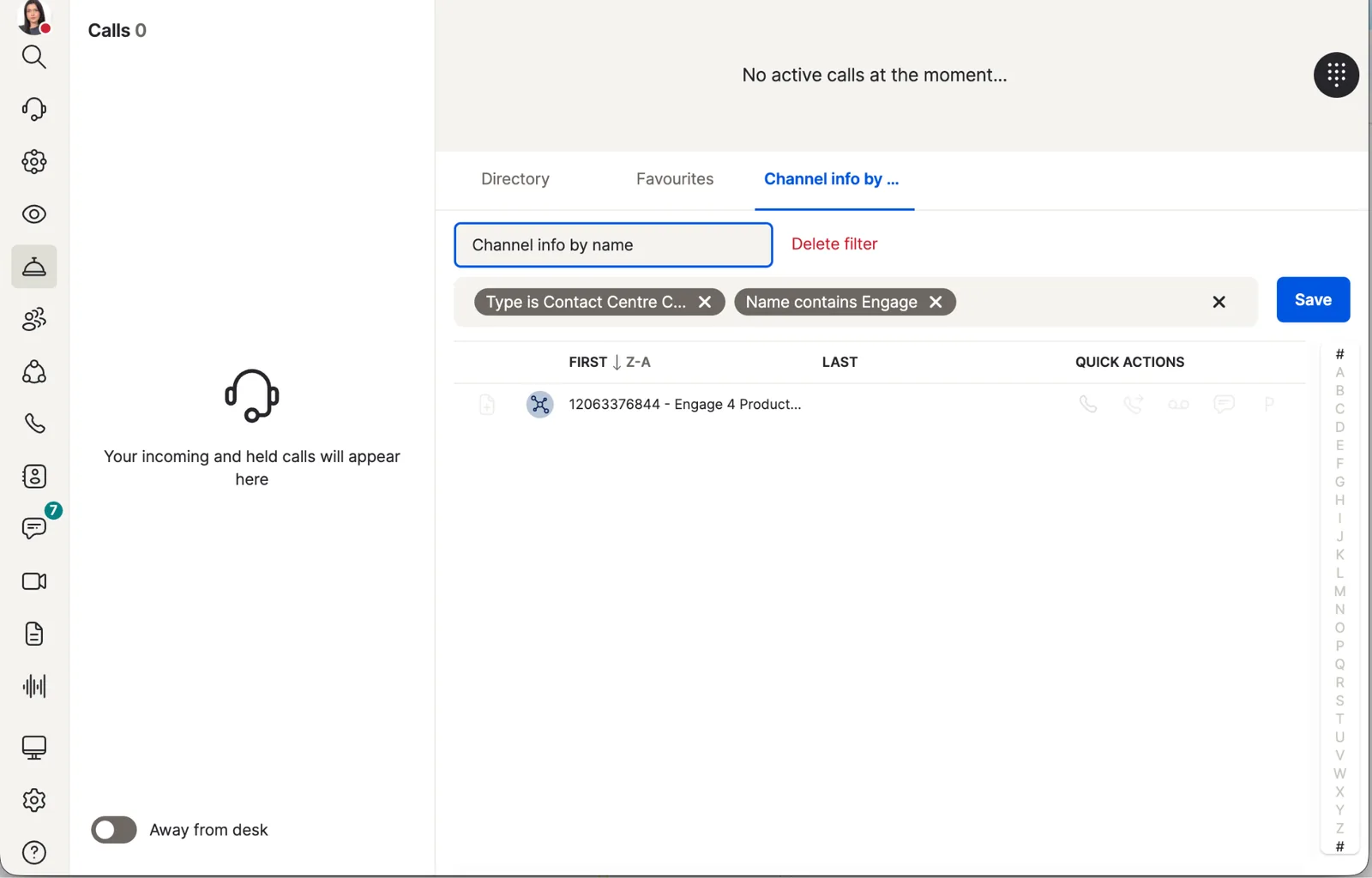Click user avatar profile picture
The image size is (1372, 878).
click(x=33, y=17)
